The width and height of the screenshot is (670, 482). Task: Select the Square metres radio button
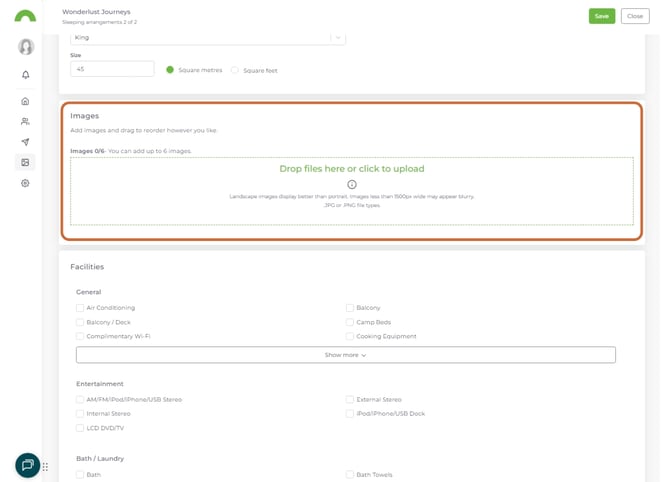click(170, 70)
